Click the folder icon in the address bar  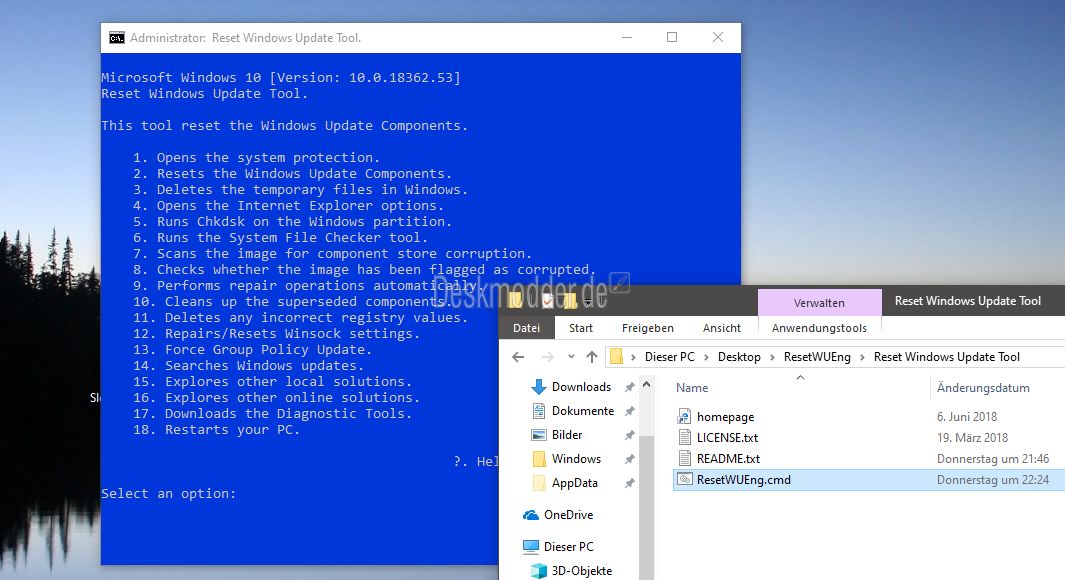[616, 357]
